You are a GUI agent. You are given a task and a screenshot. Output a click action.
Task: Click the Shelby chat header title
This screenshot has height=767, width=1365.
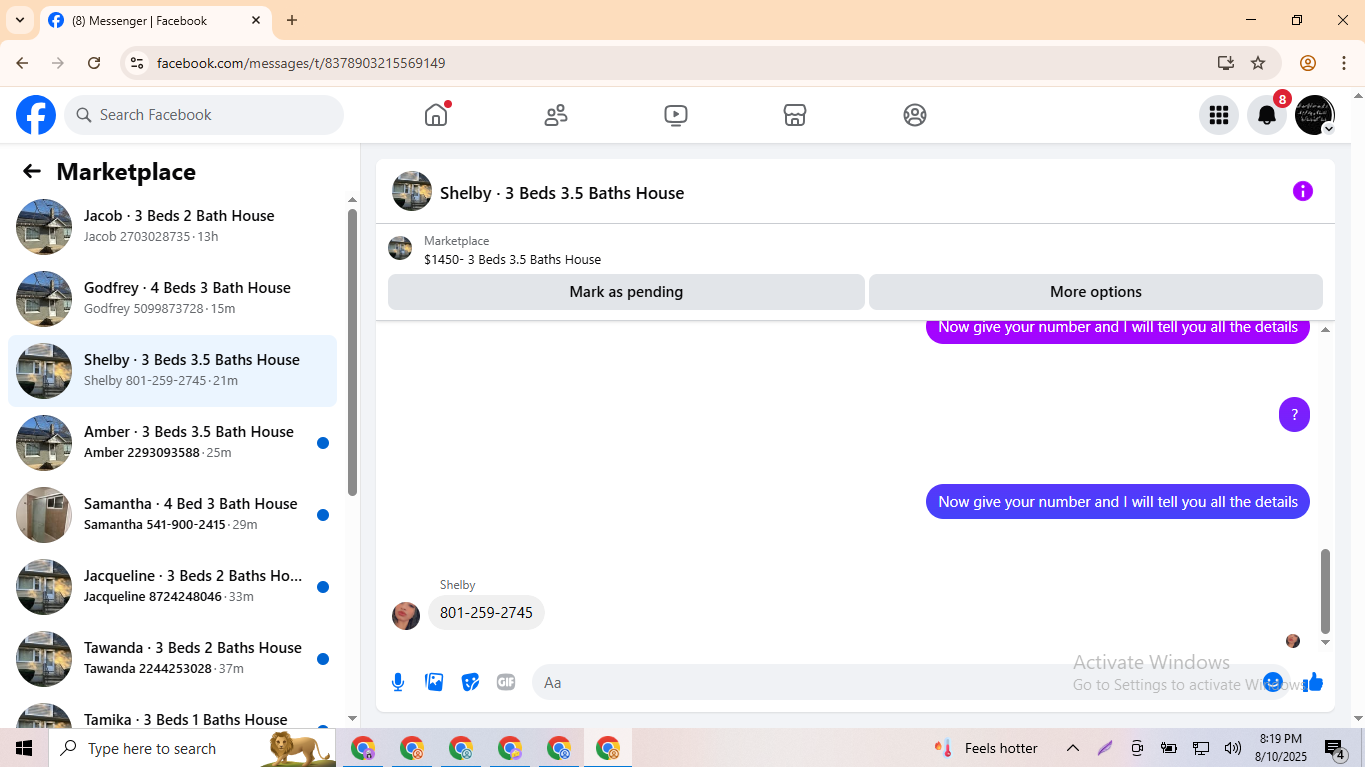[x=562, y=193]
